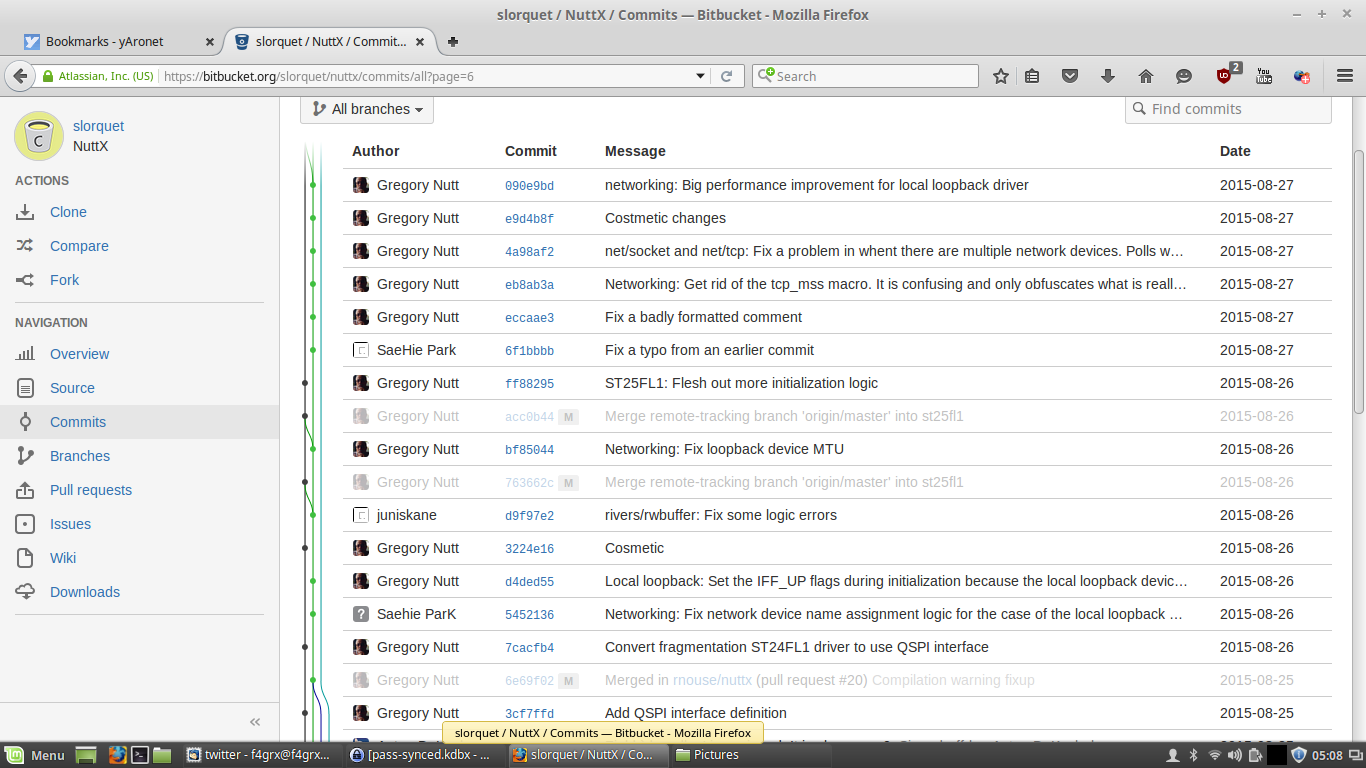Open Compare from sidebar actions
1366x768 pixels.
point(79,246)
